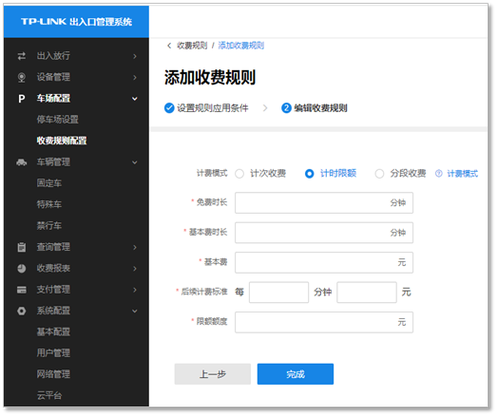
Task: Open 基本配置 in the sidebar
Action: click(53, 332)
